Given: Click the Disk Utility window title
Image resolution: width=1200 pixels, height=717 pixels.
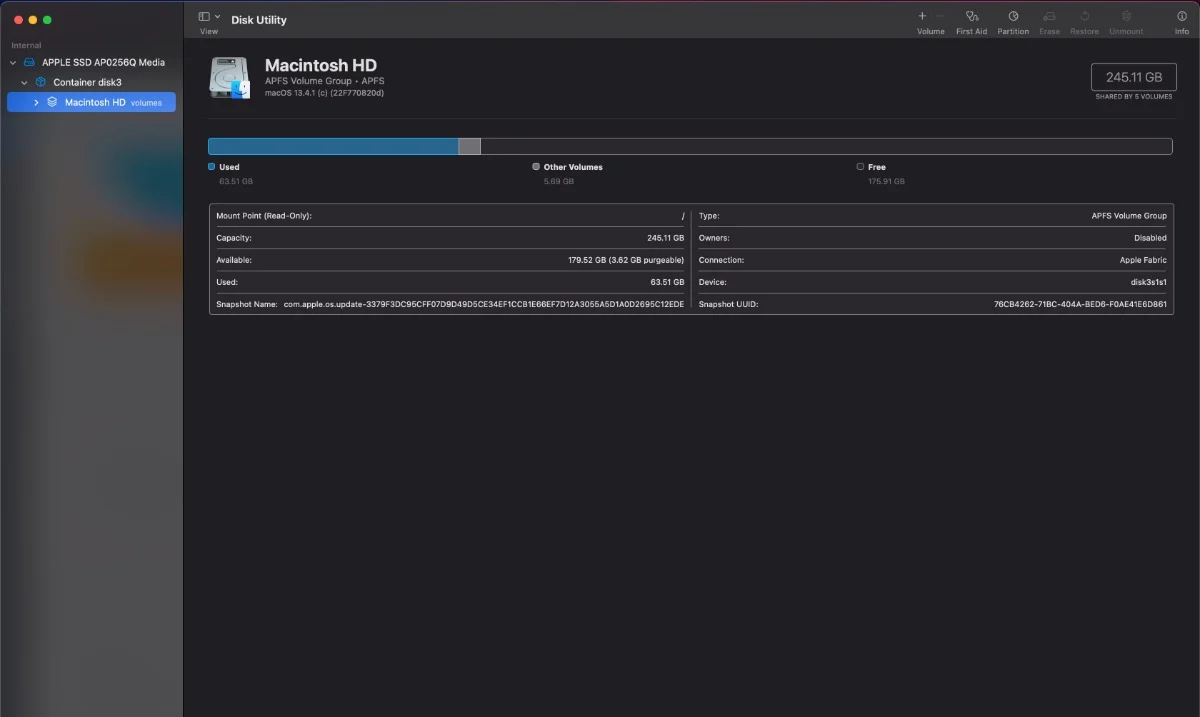Looking at the screenshot, I should click(x=259, y=20).
